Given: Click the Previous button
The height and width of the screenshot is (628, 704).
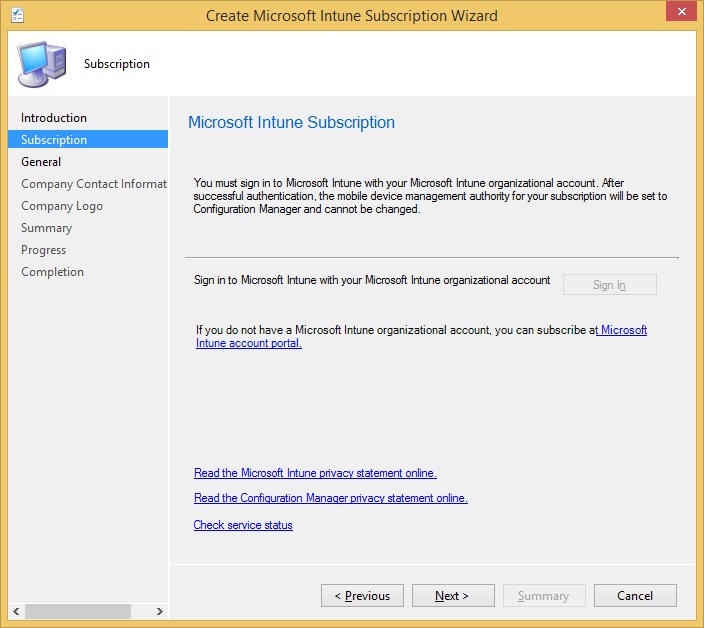Looking at the screenshot, I should click(x=362, y=596).
